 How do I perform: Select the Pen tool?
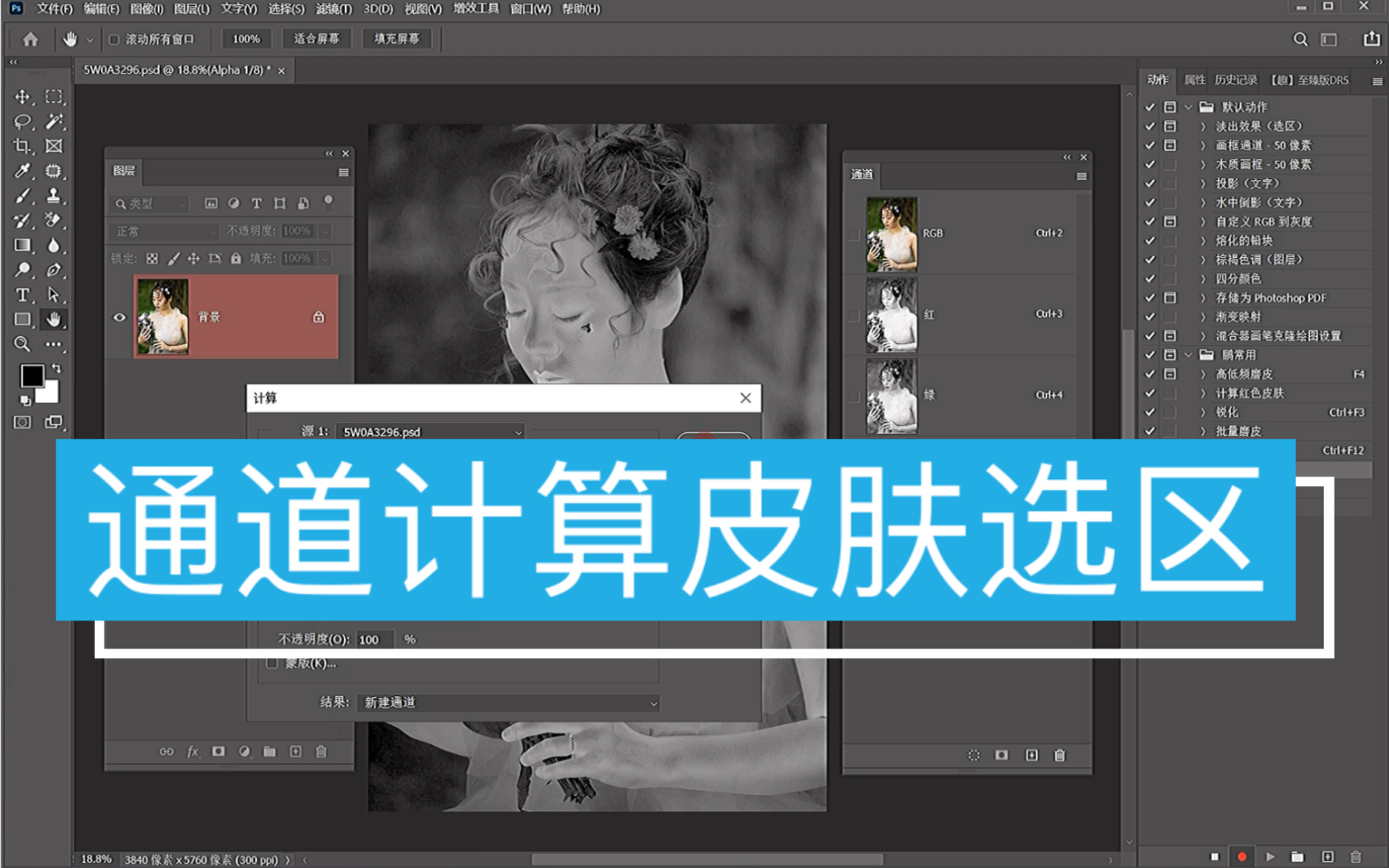[x=54, y=270]
